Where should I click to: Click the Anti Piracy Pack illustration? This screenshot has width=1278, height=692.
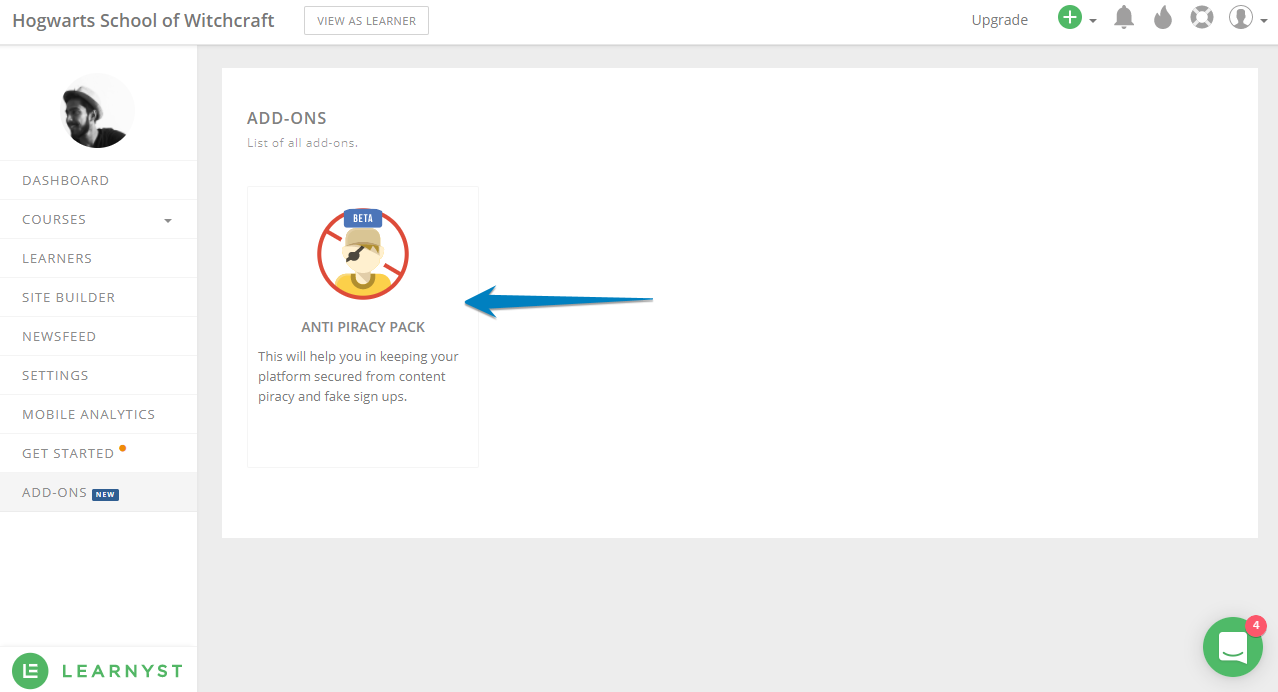(x=363, y=254)
